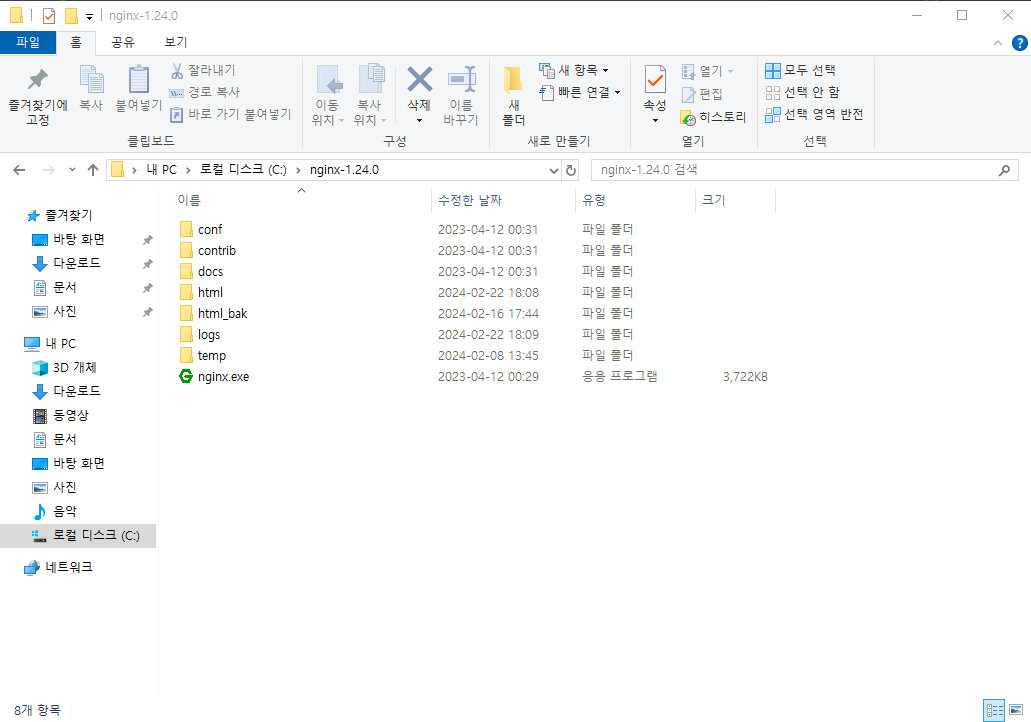The height and width of the screenshot is (722, 1031).
Task: Select the nginx.exe file
Action: (x=223, y=377)
